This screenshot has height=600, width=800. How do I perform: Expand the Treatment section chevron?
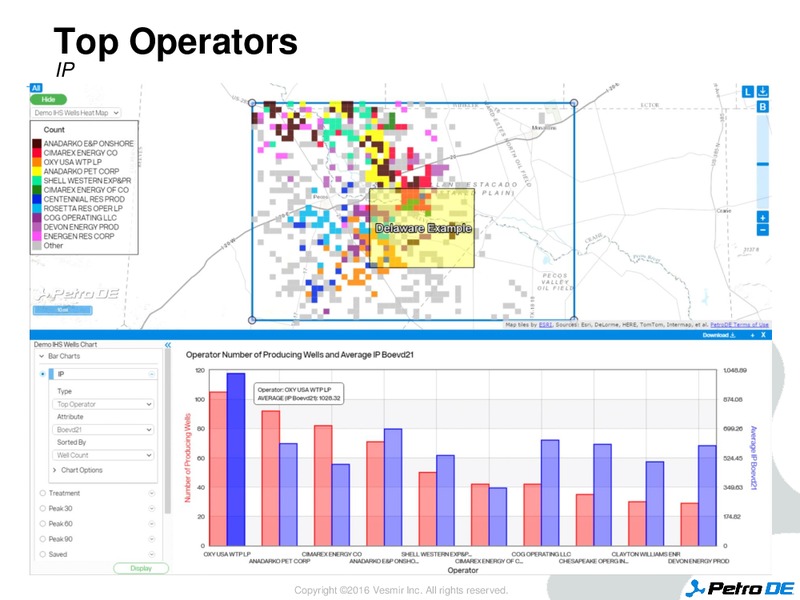[x=152, y=493]
